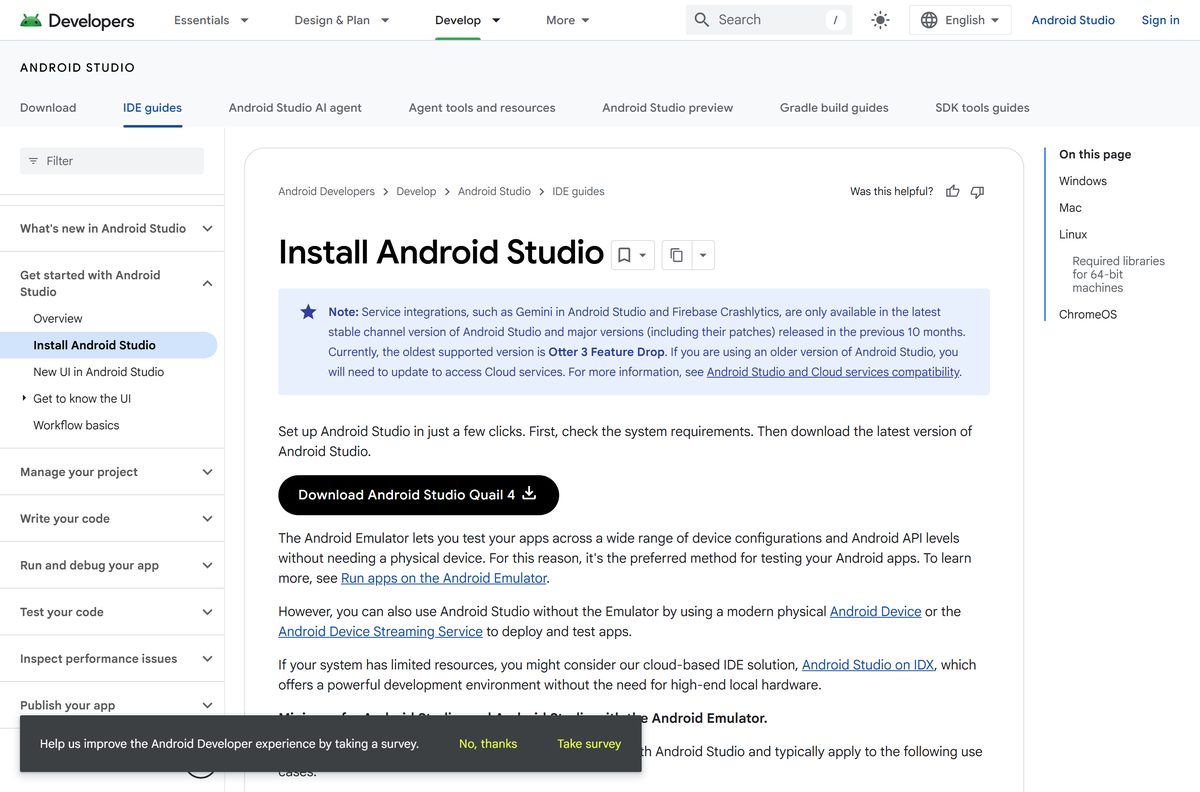The height and width of the screenshot is (792, 1200).
Task: Select the IDE guides tab
Action: click(x=152, y=107)
